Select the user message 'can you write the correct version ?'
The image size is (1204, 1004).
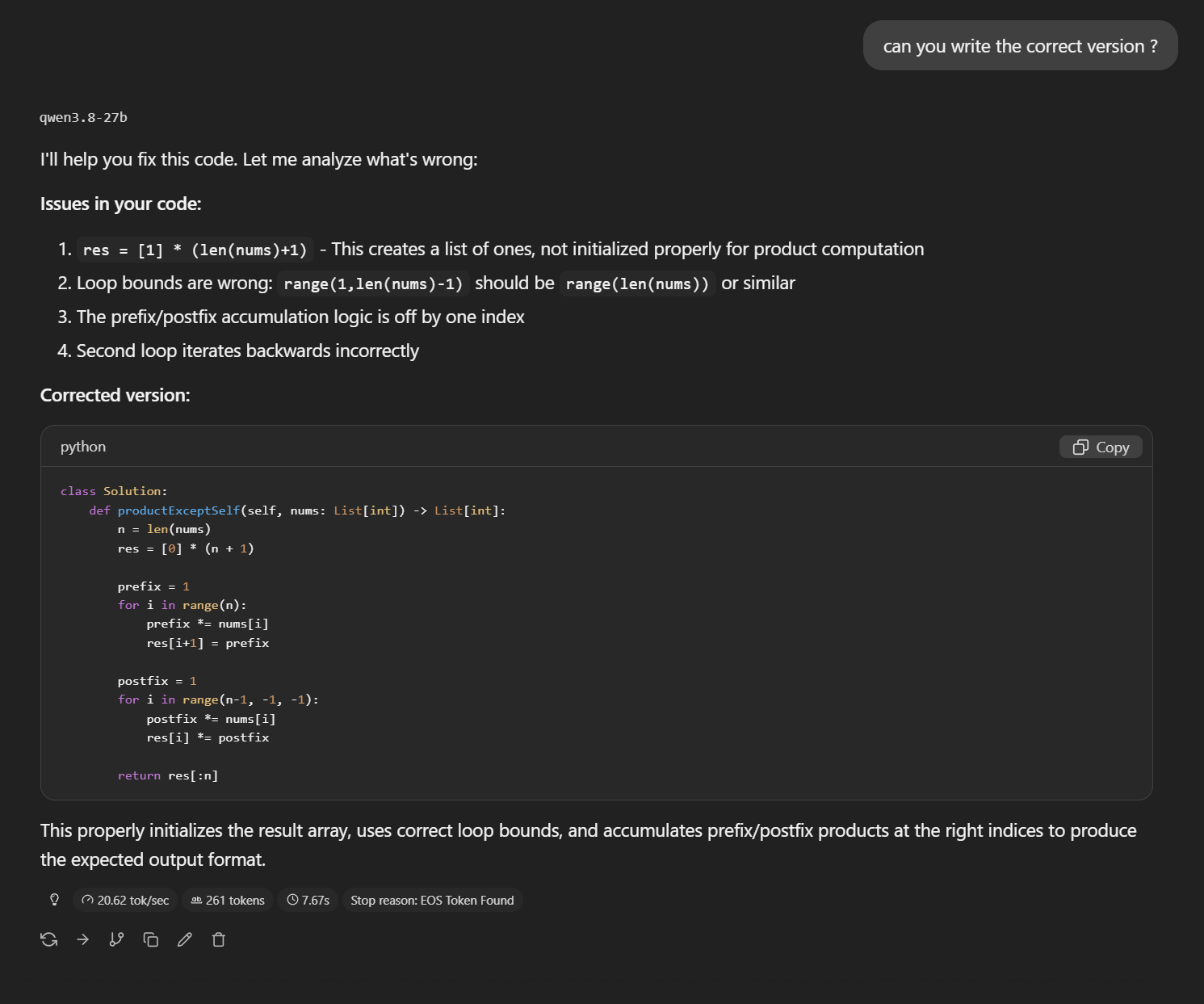(x=1021, y=46)
